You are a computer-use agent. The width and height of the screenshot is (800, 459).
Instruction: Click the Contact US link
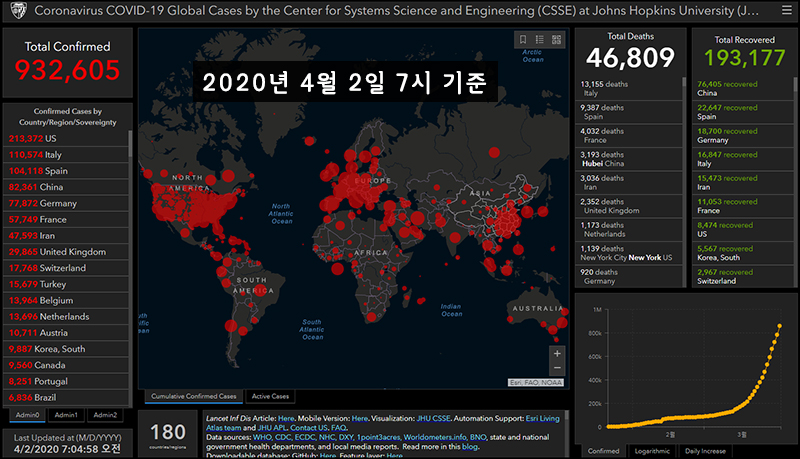(309, 428)
